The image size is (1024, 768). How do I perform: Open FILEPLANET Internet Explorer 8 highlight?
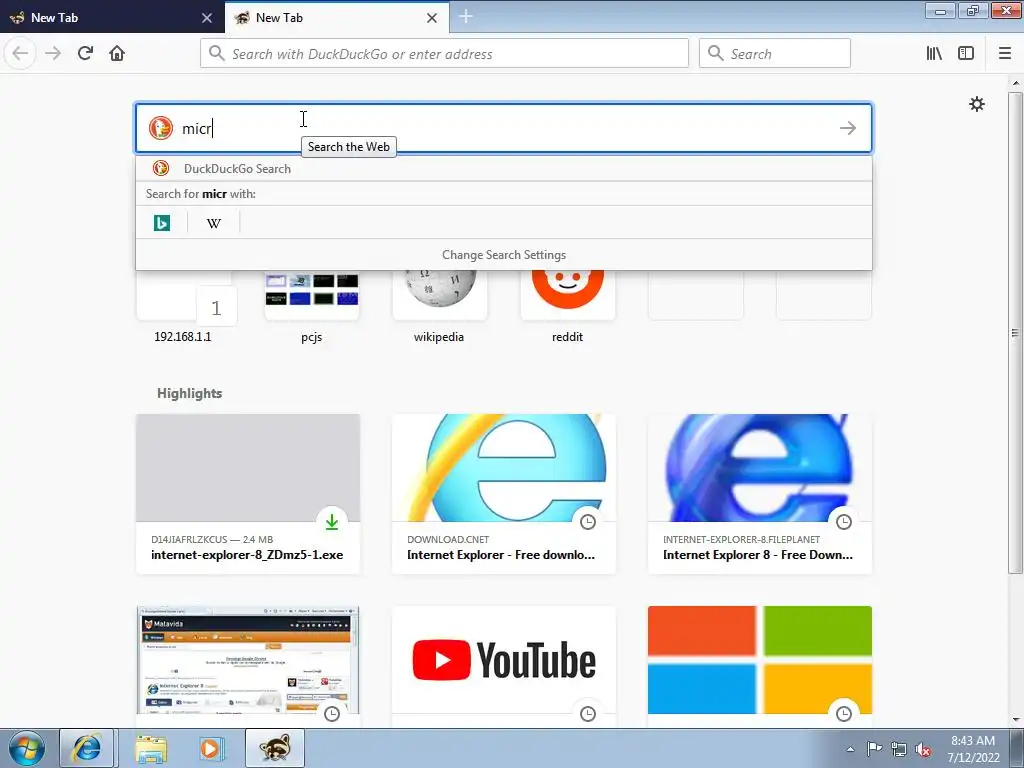point(760,494)
